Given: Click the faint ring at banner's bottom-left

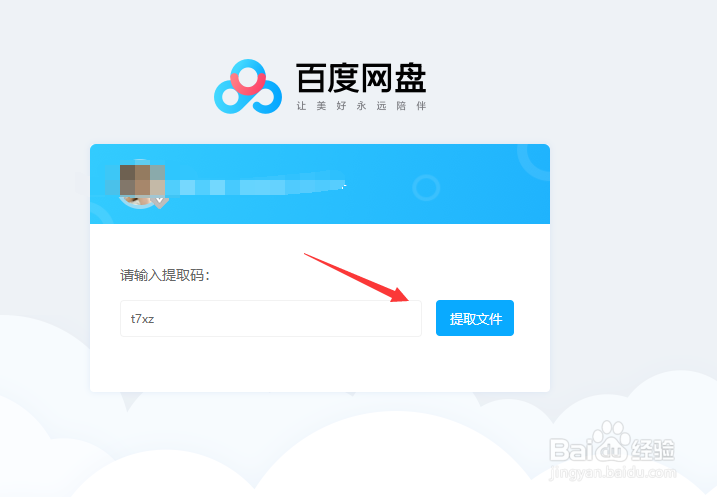Looking at the screenshot, I should coord(101,214).
